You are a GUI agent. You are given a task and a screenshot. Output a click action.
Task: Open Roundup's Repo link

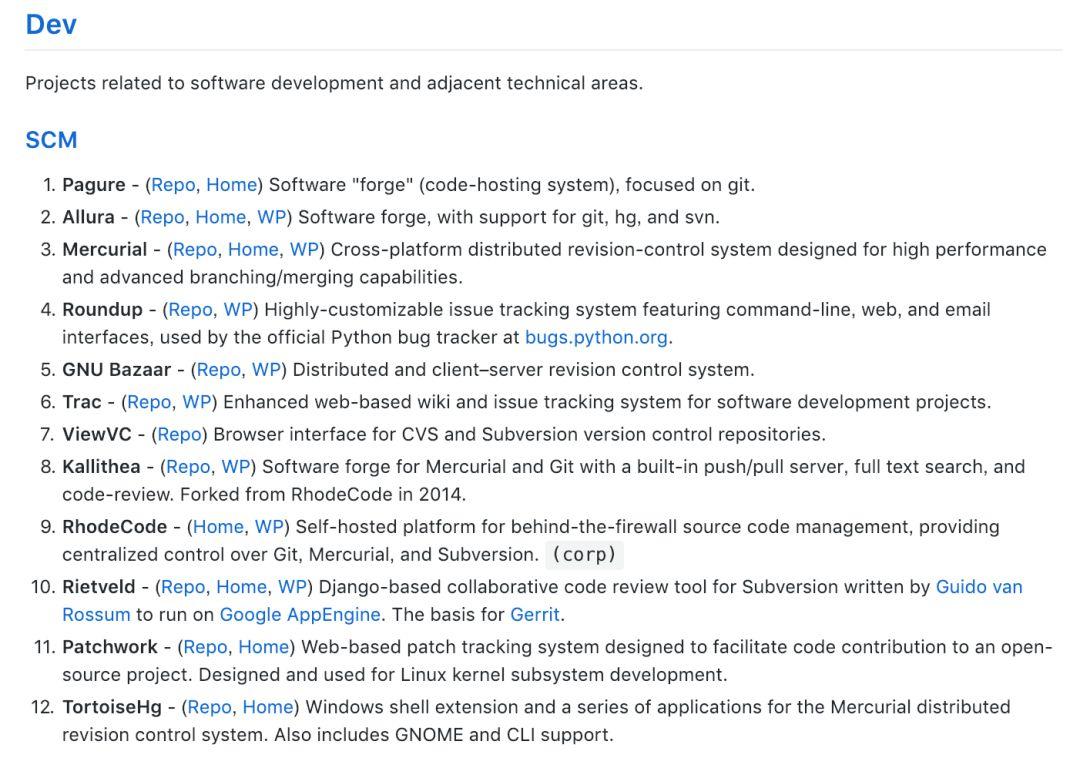pos(190,309)
